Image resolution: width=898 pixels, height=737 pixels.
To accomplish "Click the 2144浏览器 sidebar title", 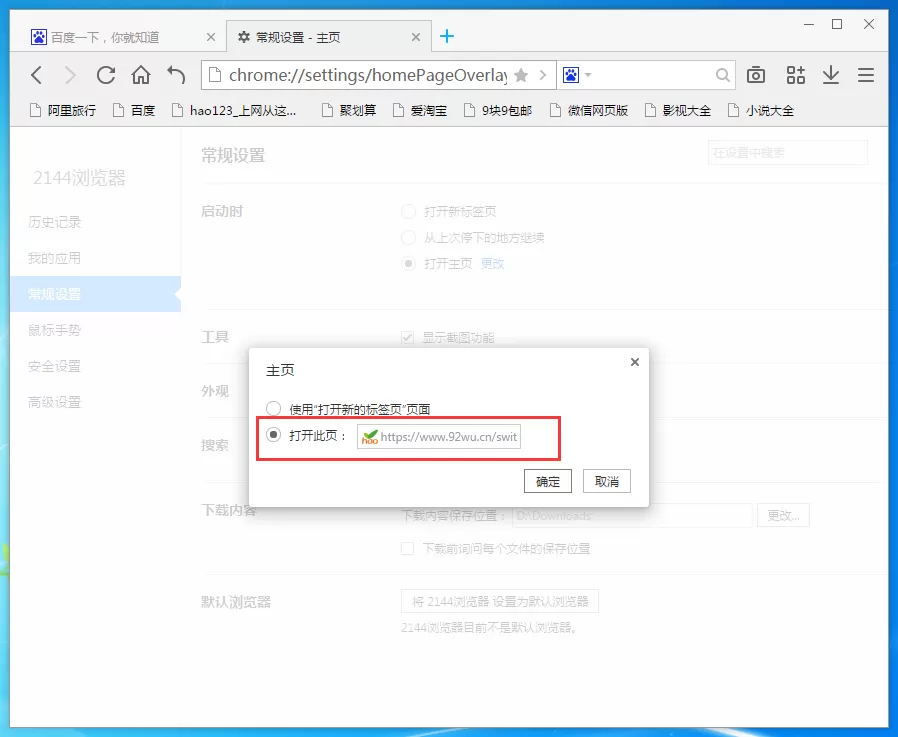I will tap(80, 178).
